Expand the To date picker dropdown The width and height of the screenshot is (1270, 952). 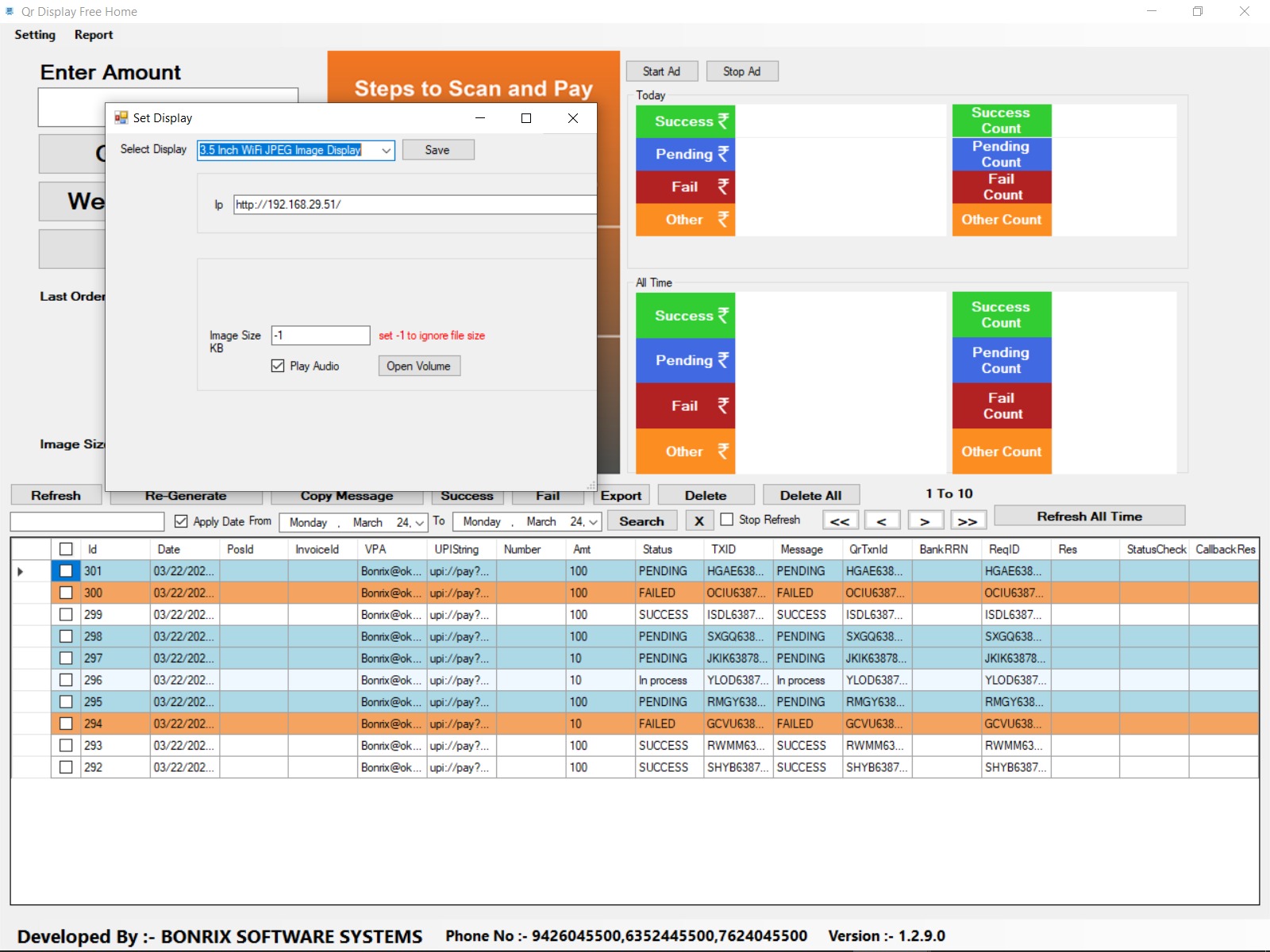click(x=593, y=522)
